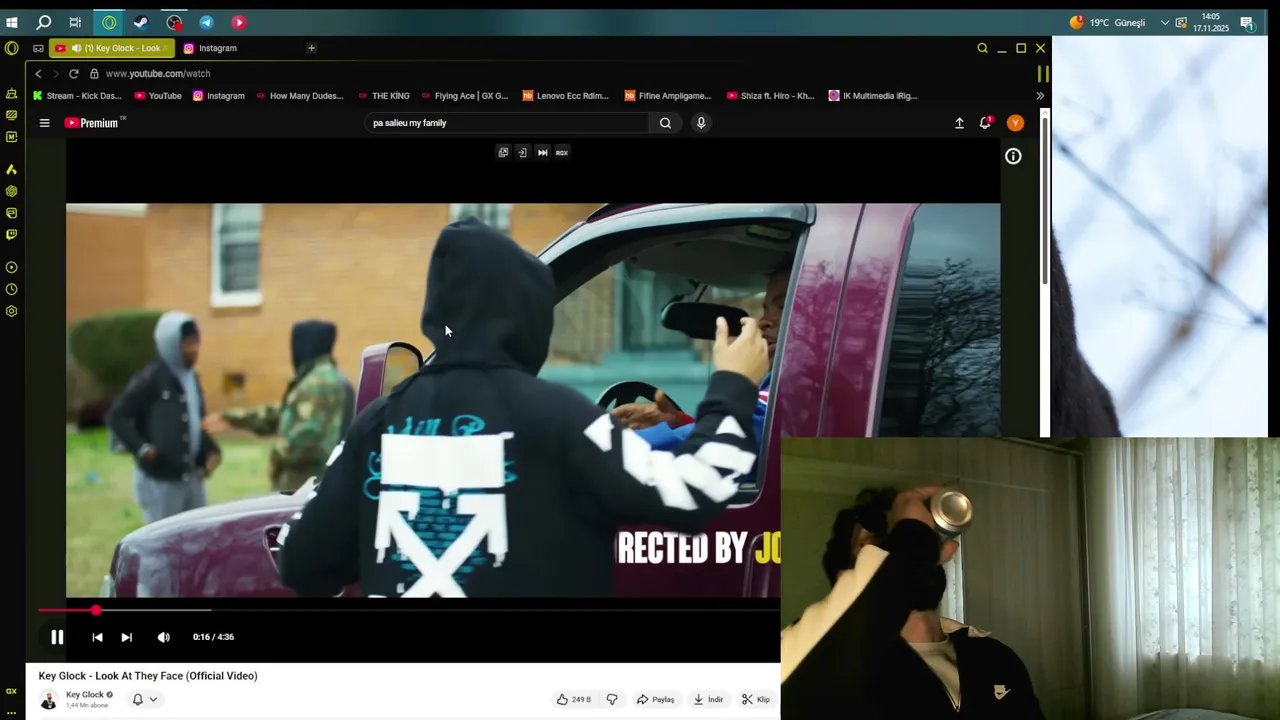This screenshot has width=1280, height=720.
Task: Open the Steam taskbar icon
Action: coord(141,22)
